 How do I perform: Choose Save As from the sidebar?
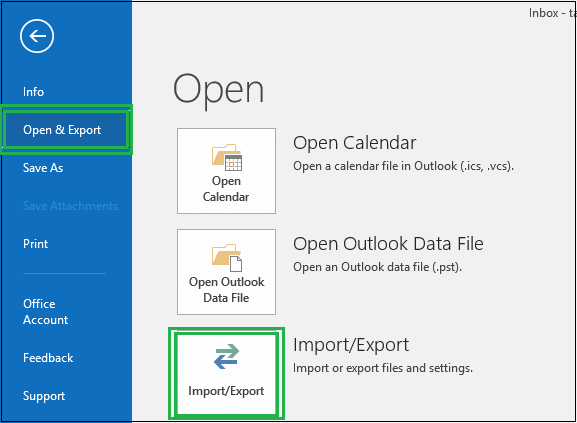43,168
